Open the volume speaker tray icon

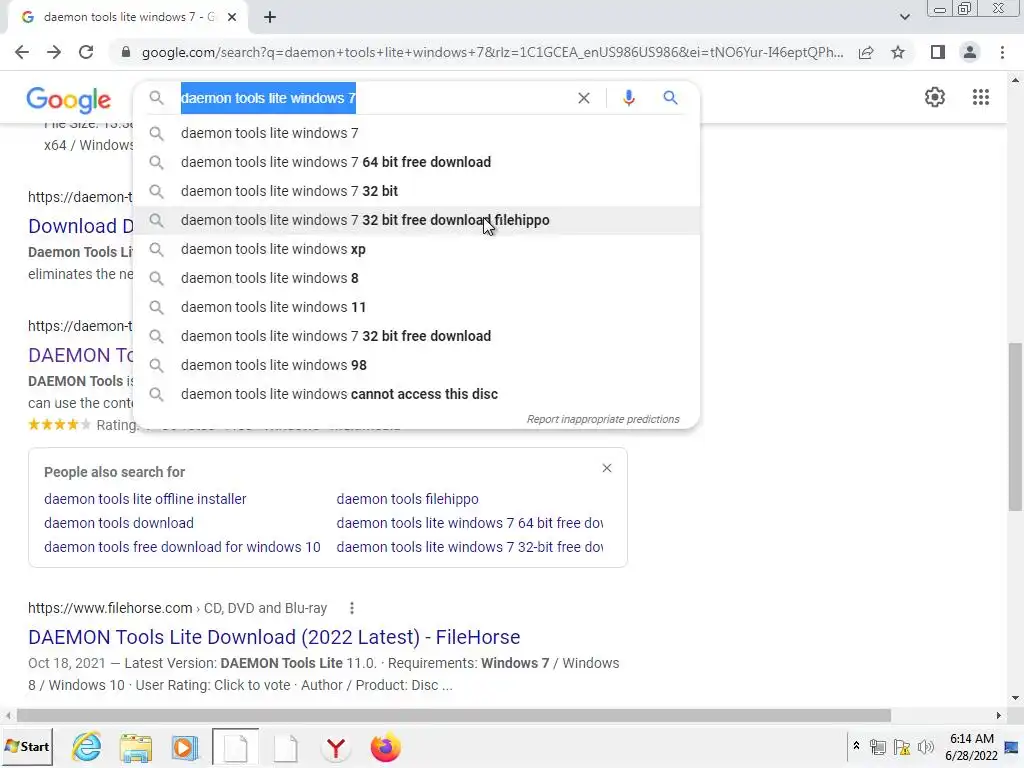(x=926, y=747)
